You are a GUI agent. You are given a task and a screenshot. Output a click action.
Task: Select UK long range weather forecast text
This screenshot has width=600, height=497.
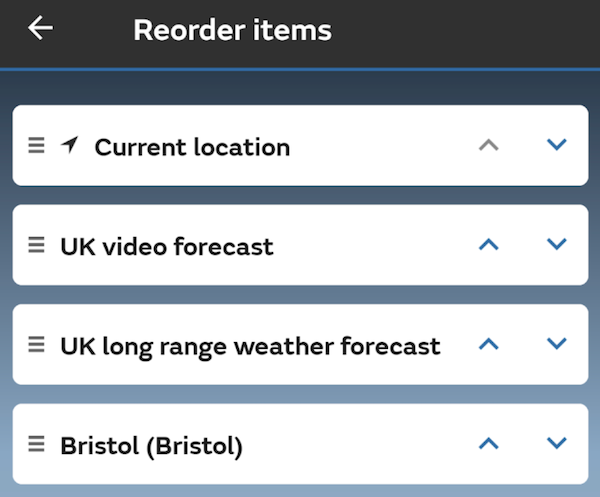point(250,346)
